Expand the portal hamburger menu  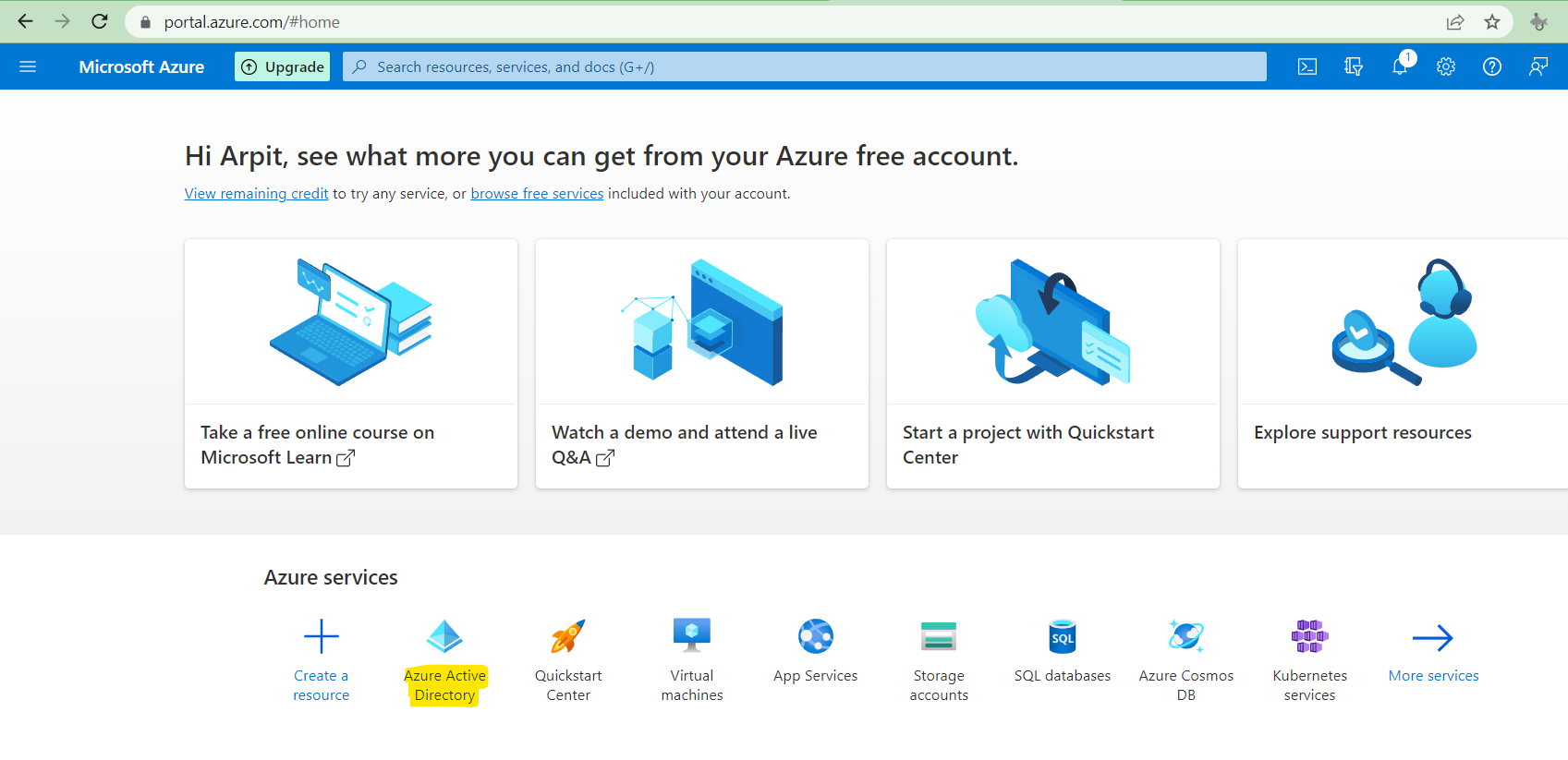click(x=28, y=66)
